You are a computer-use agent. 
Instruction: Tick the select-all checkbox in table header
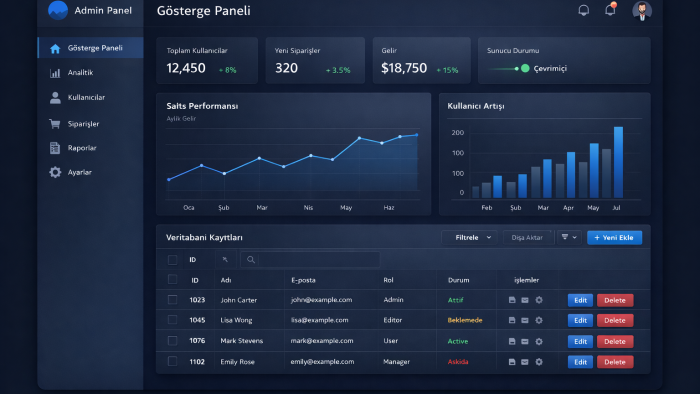[172, 280]
